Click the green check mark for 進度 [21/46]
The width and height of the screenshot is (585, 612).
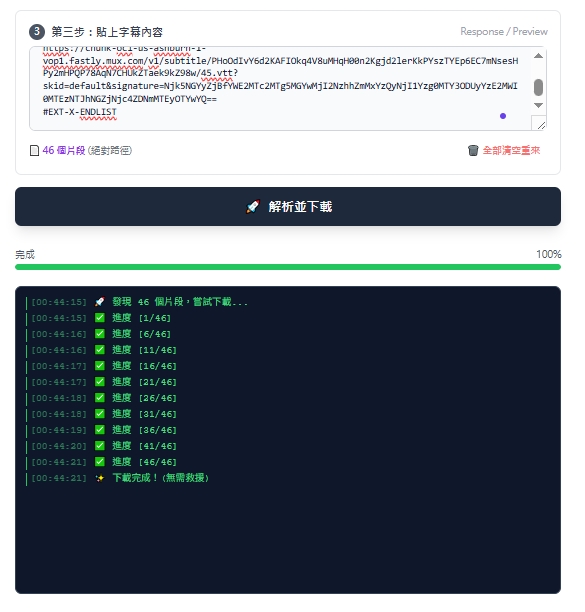(100, 382)
